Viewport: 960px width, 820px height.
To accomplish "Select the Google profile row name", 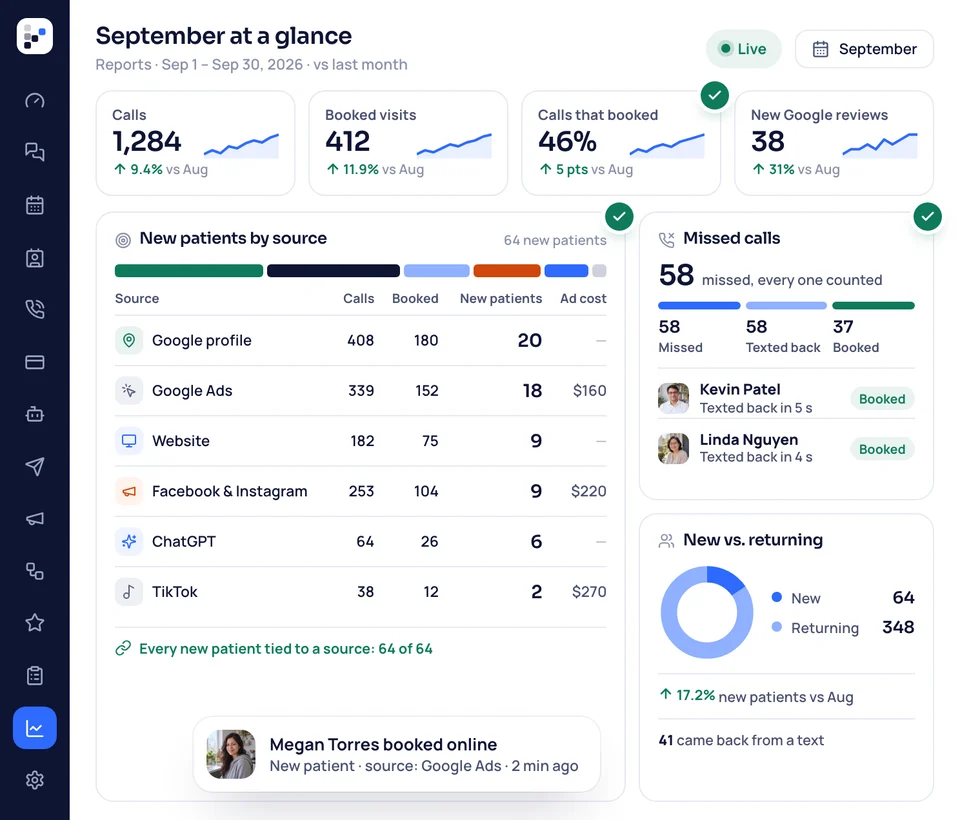I will 201,340.
